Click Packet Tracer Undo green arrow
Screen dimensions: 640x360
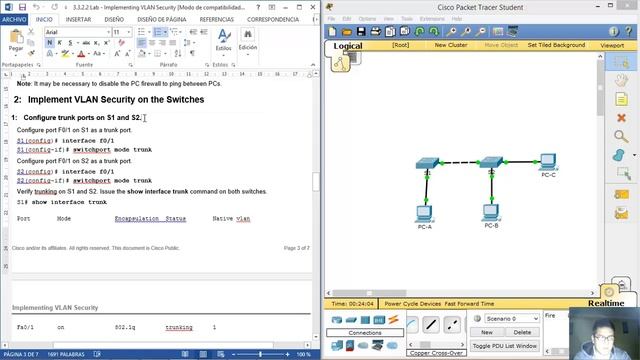[x=419, y=32]
